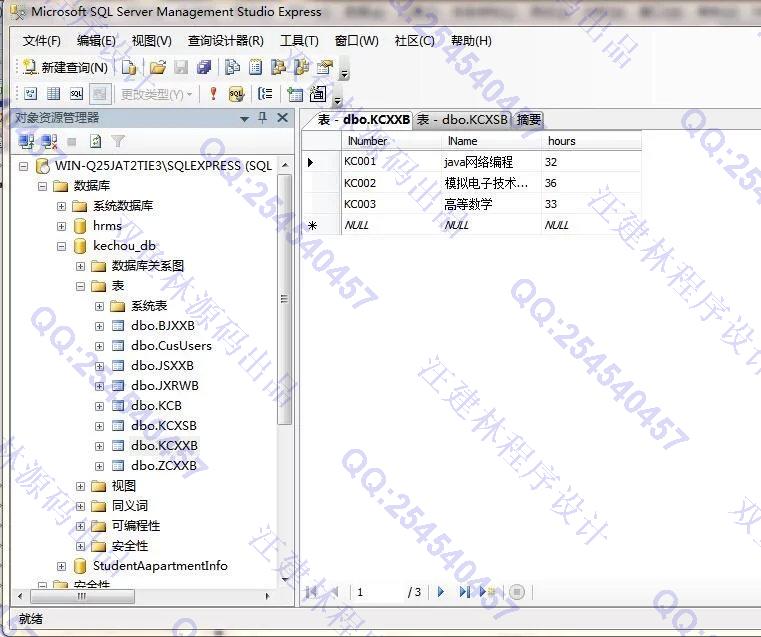Expand the 数据库关系图 folder
Screen dimensions: 761x637
(80, 266)
